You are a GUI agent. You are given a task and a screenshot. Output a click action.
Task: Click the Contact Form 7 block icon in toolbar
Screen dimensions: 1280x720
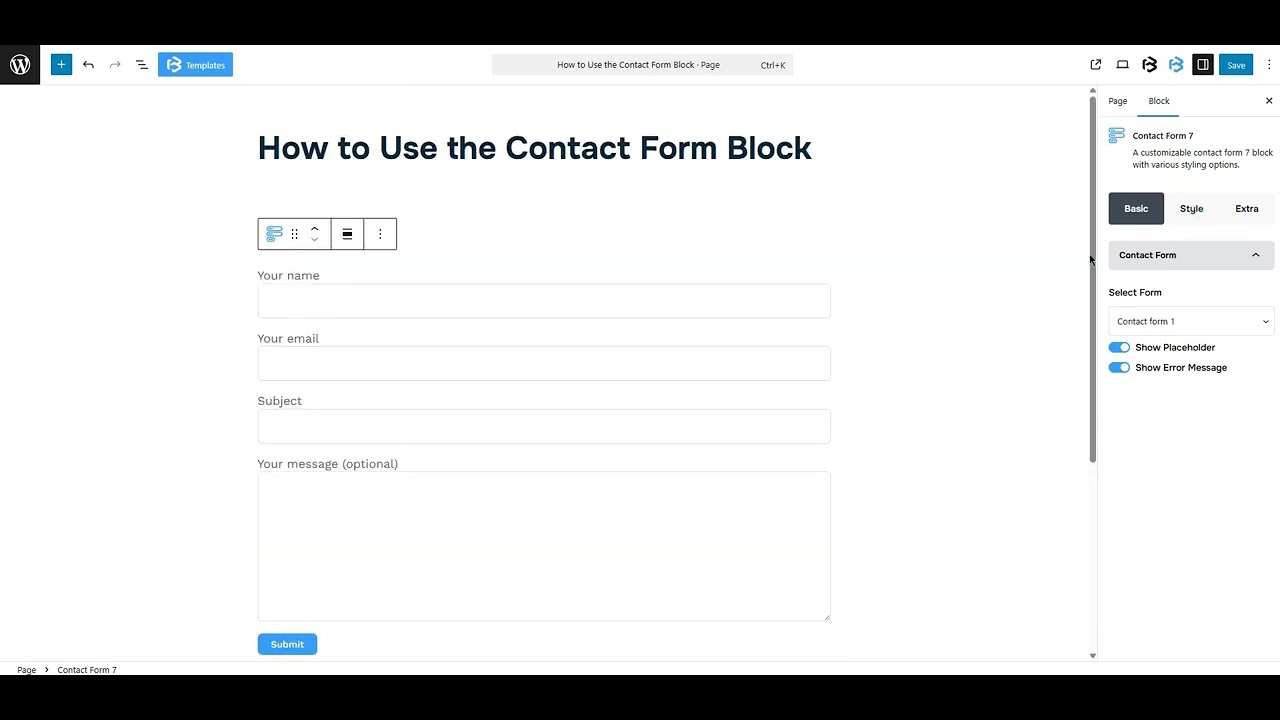point(273,233)
